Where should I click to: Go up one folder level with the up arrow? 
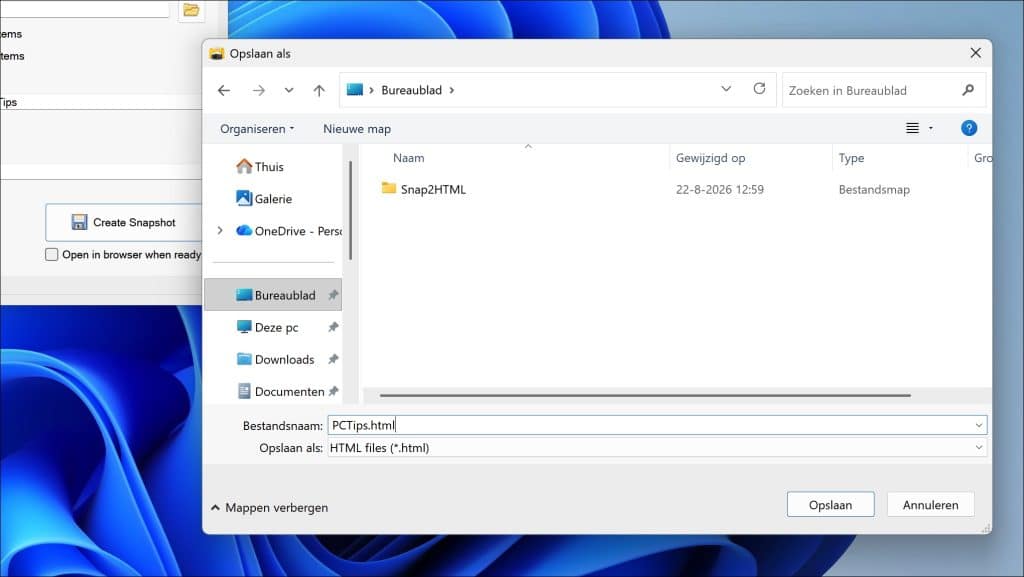pos(319,90)
